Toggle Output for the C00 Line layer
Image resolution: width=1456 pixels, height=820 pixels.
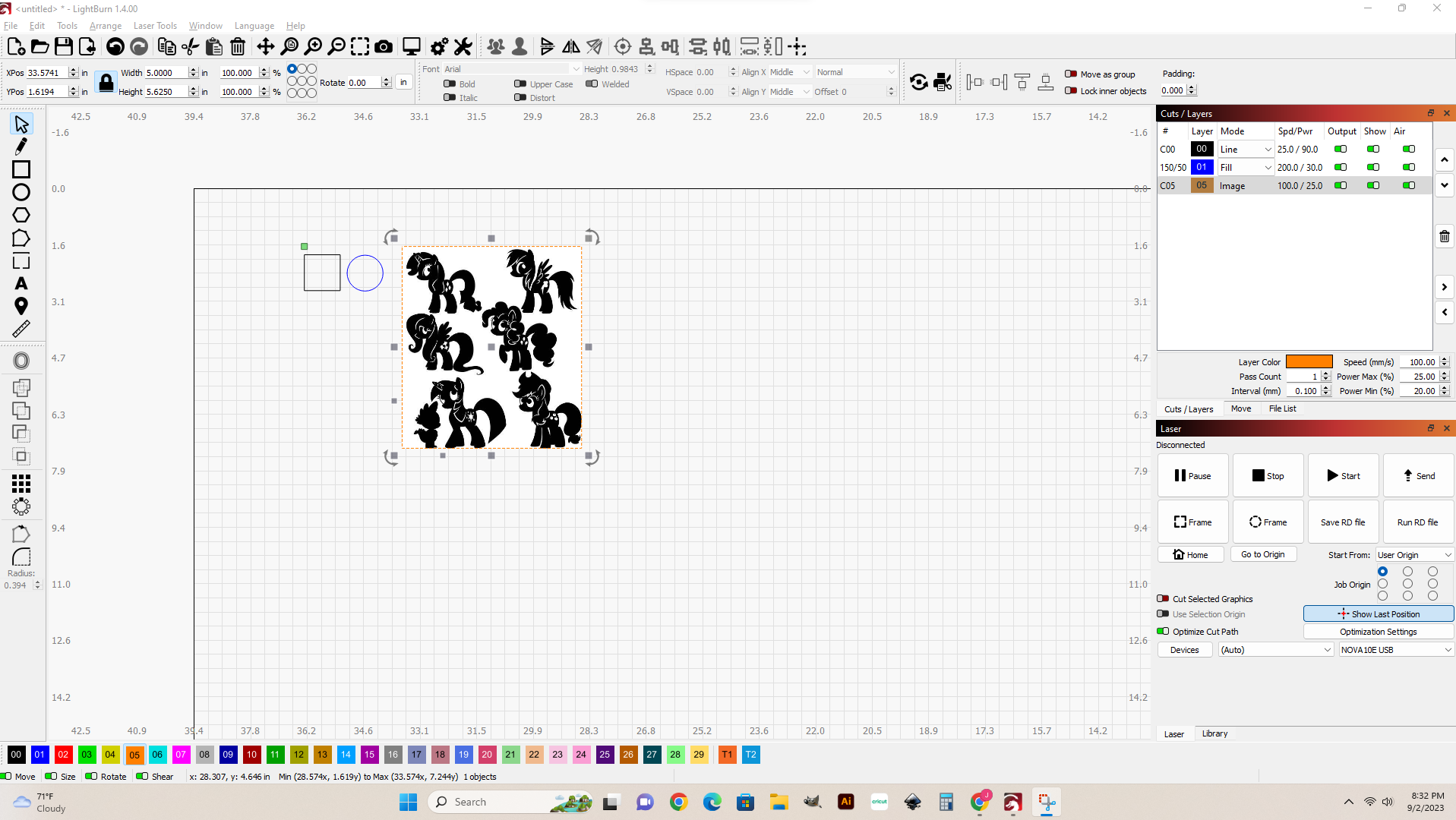point(1341,149)
